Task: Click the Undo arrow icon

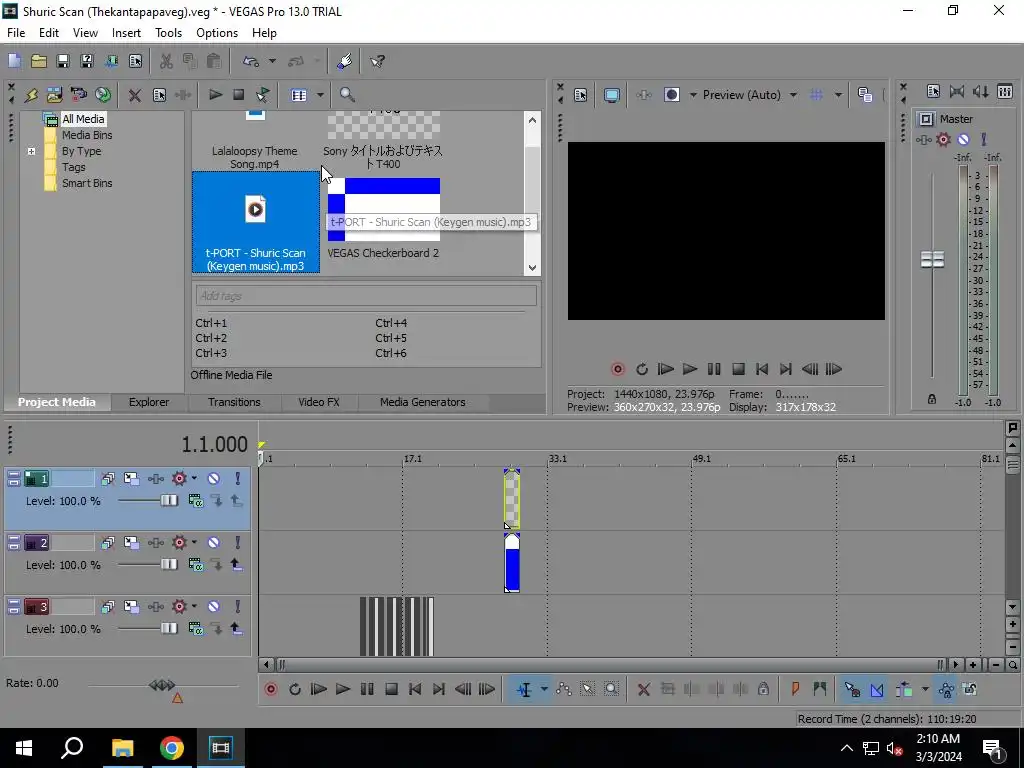Action: point(251,61)
